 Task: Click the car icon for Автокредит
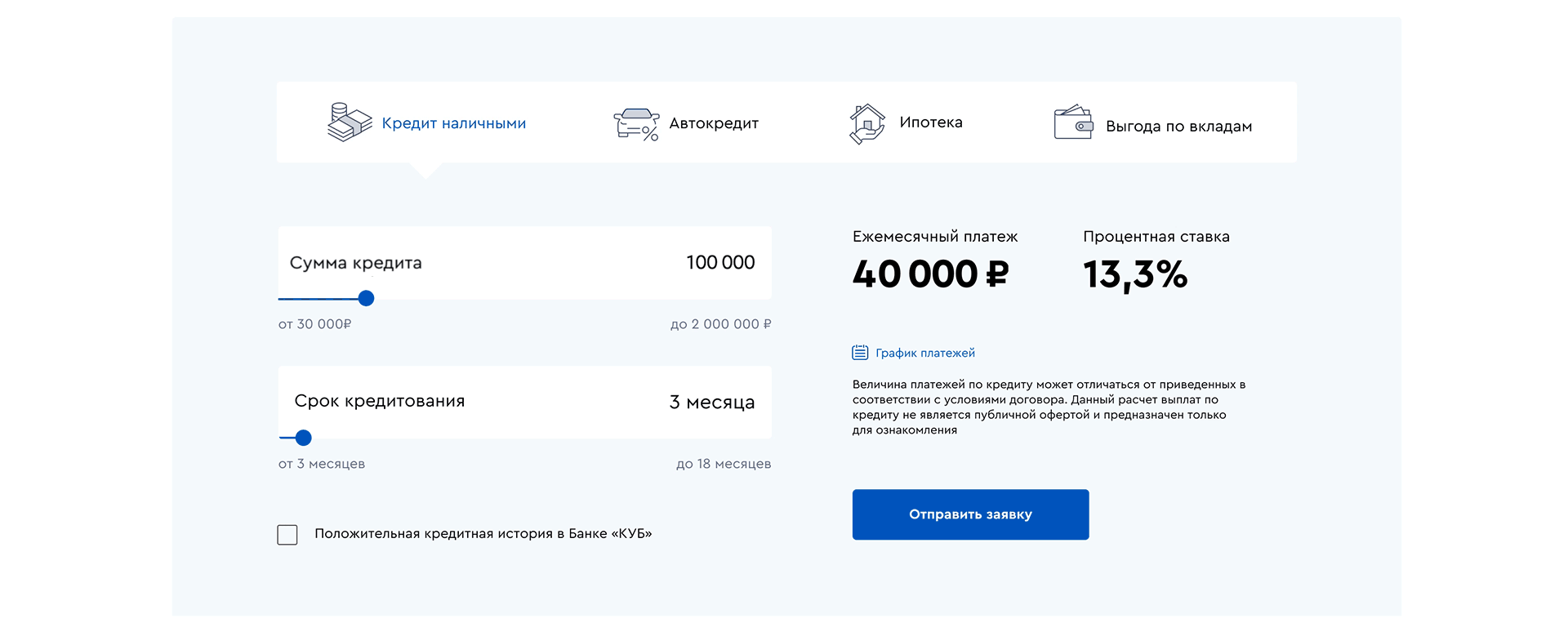point(636,124)
